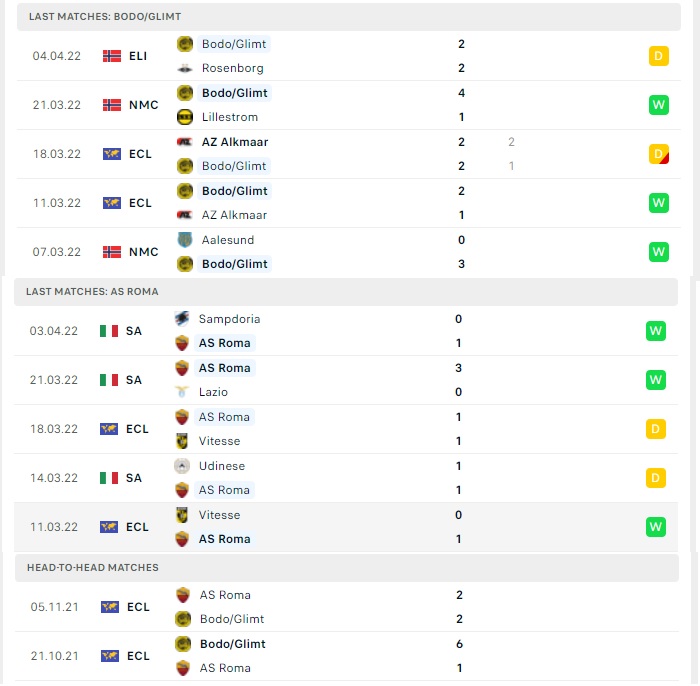Open the 6-1 Bodo/Glimt vs AS Roma result

click(347, 656)
